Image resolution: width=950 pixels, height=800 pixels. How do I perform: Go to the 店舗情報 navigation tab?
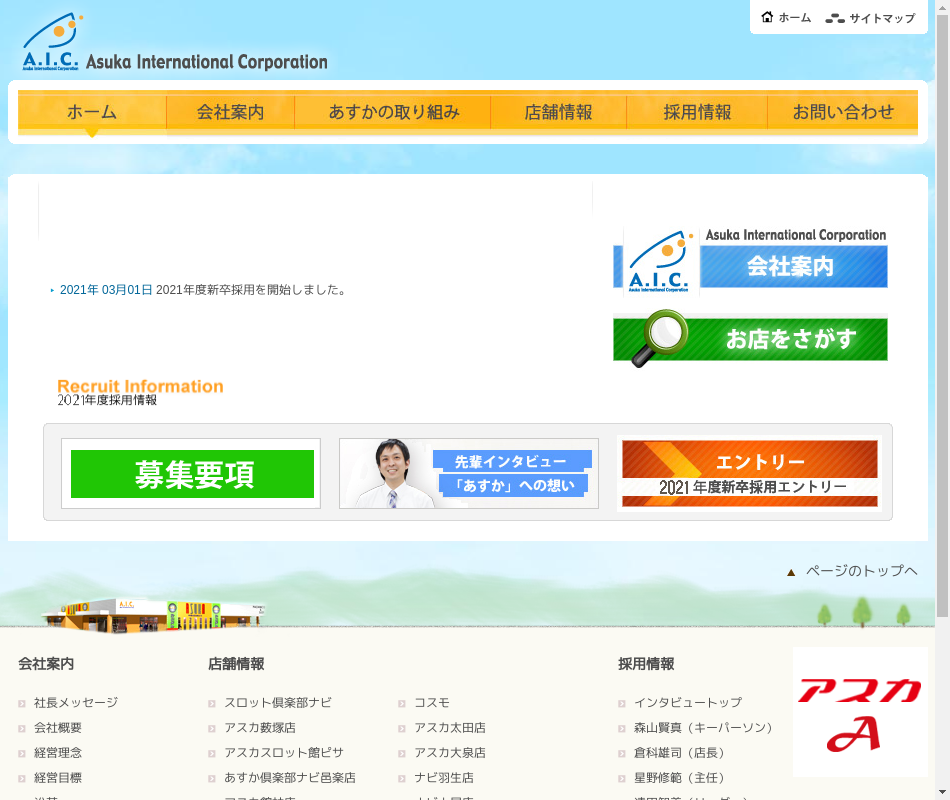tap(558, 112)
